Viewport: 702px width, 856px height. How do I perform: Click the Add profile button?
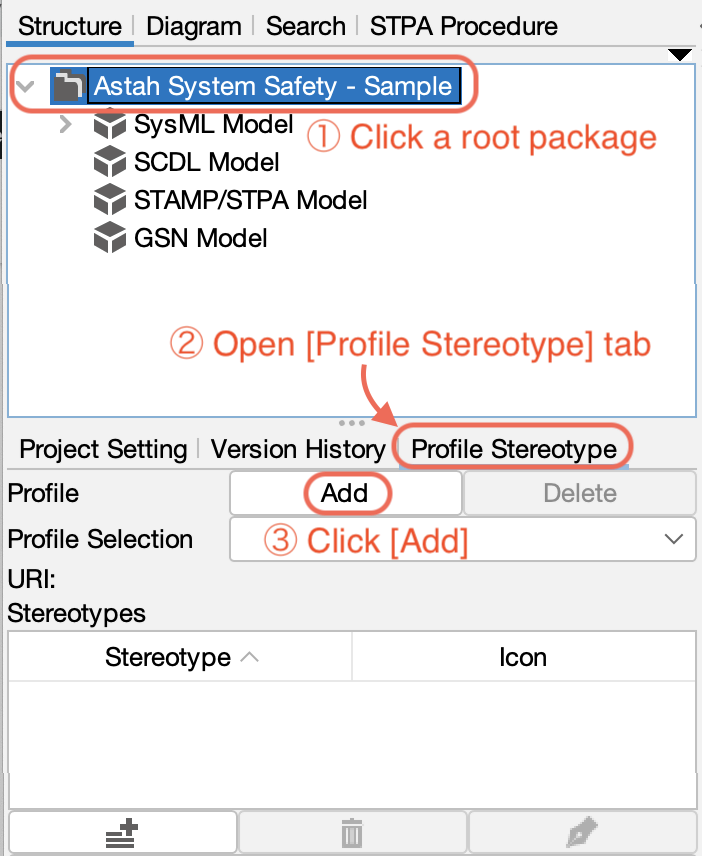(x=346, y=494)
